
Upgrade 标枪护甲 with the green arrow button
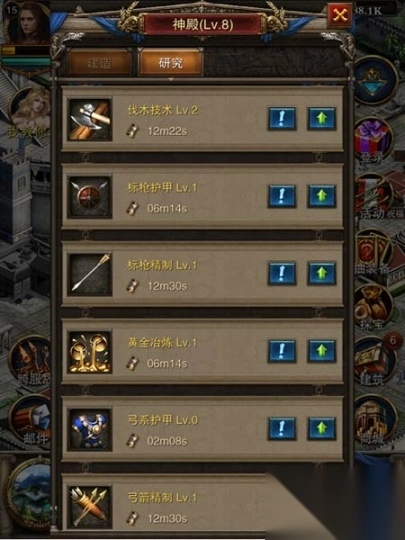321,196
